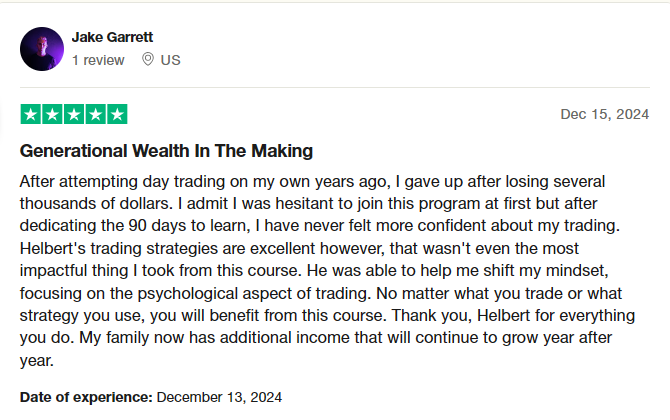
Task: Click the final word 'year.' of the review
Action: tap(37, 361)
